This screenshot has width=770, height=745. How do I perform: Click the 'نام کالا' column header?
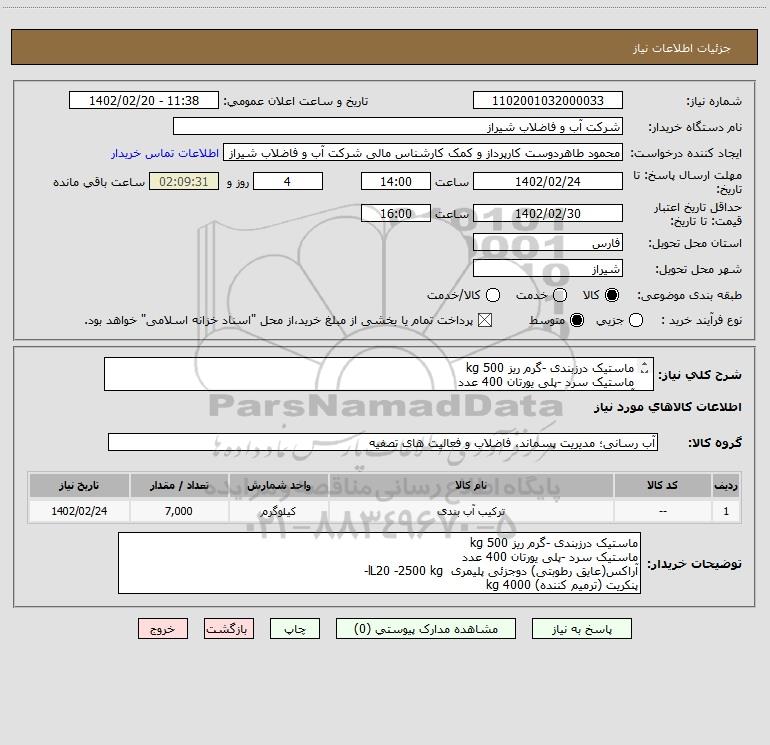[x=470, y=485]
